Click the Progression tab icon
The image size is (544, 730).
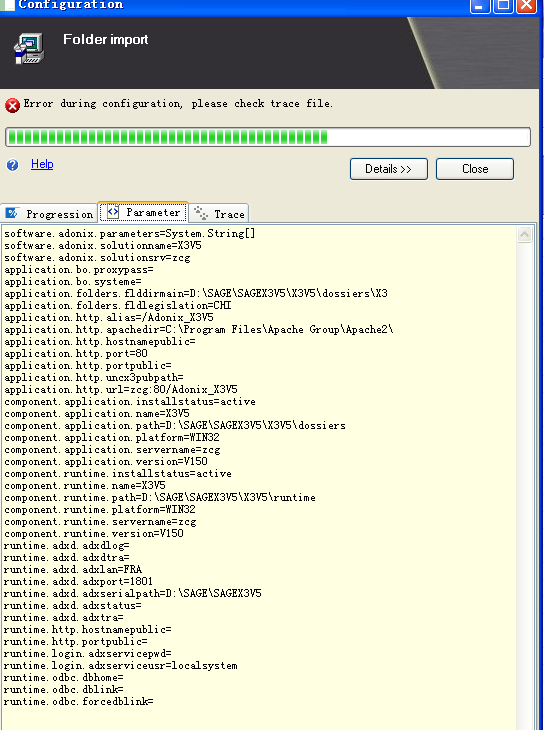coord(11,213)
